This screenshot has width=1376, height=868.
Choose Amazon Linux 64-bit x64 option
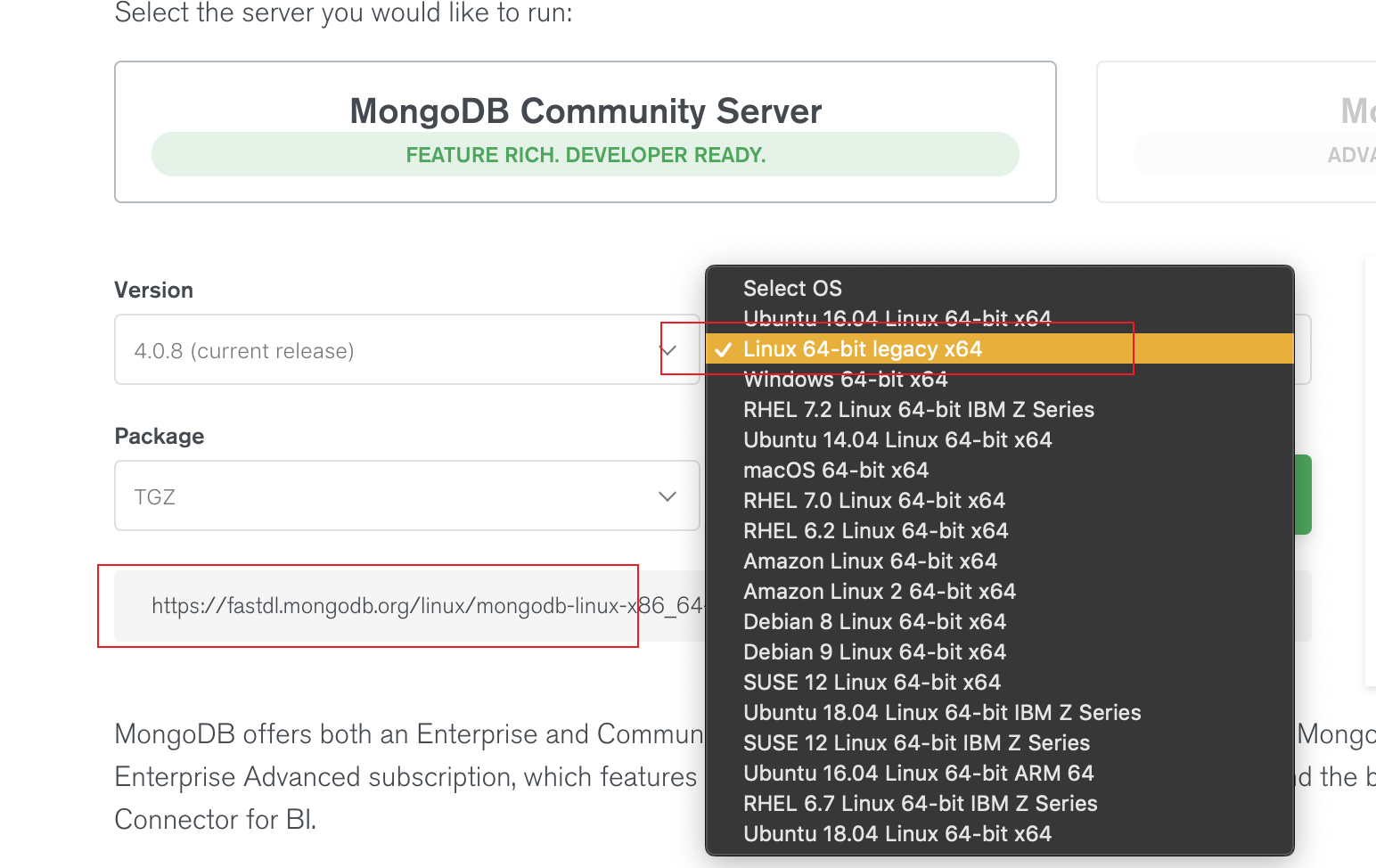tap(999, 561)
